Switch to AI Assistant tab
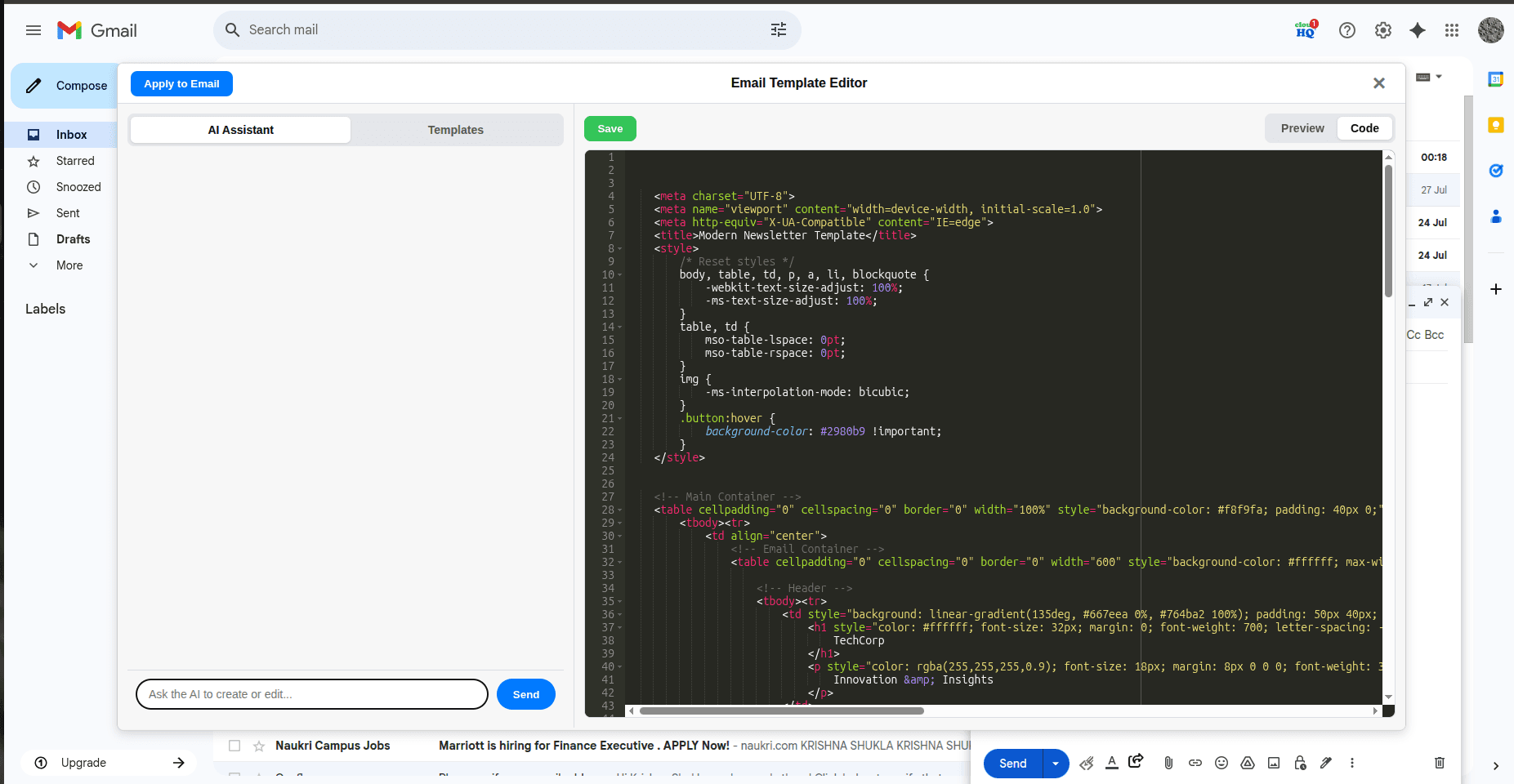Viewport: 1514px width, 784px height. click(x=241, y=130)
